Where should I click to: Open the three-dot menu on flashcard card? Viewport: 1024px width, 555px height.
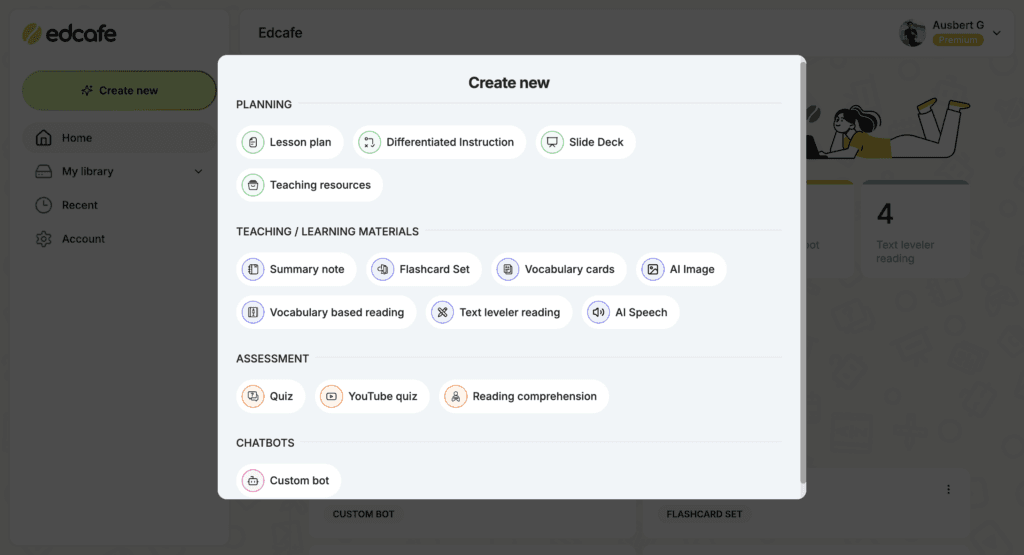[x=948, y=490]
